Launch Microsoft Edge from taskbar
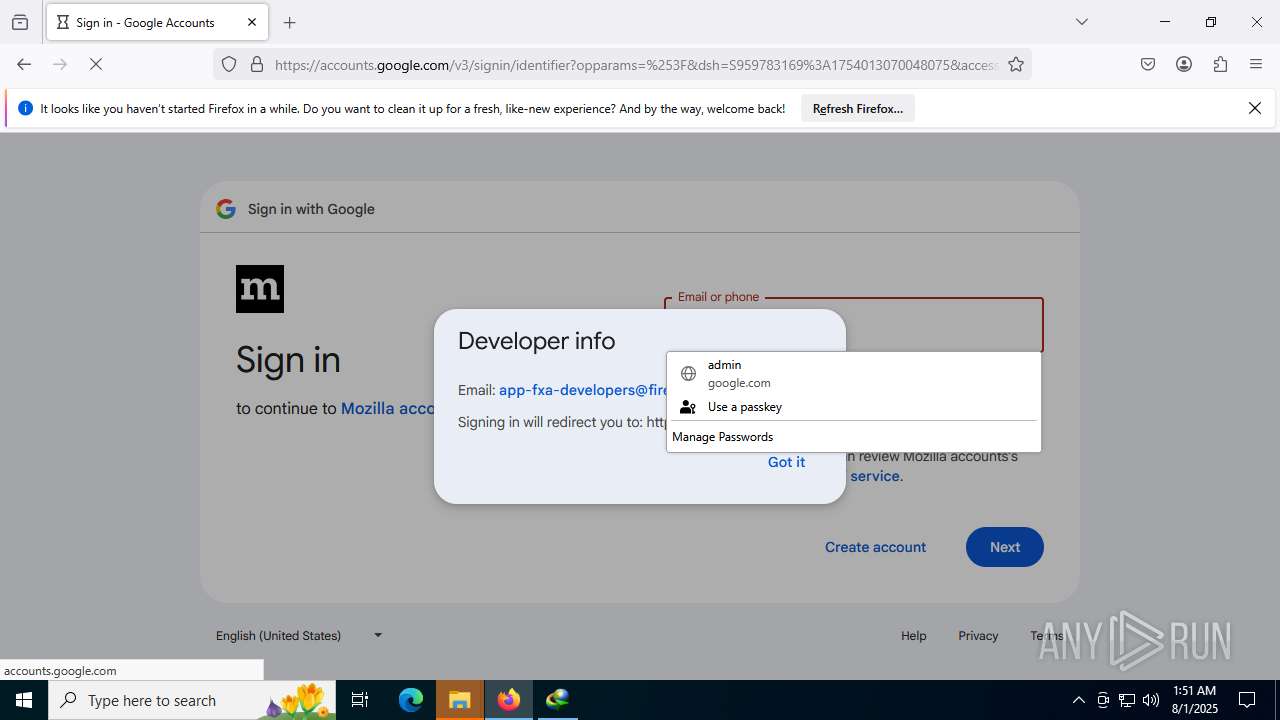 click(x=411, y=700)
